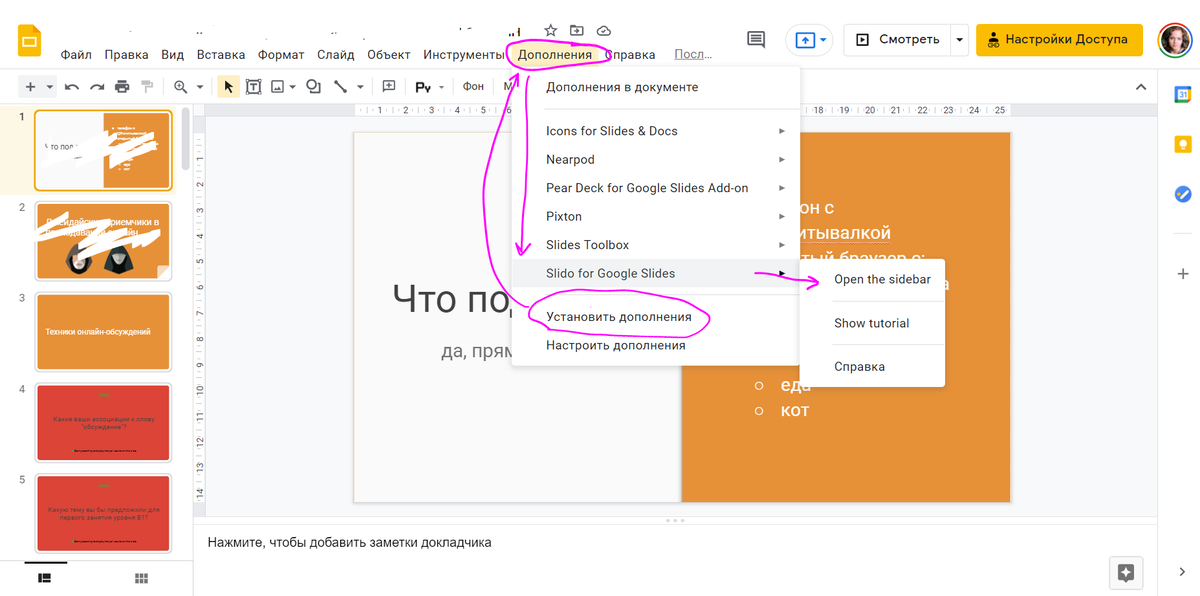Click Настройки Доступа share button
Screen dimensions: 1200x596
[1059, 40]
